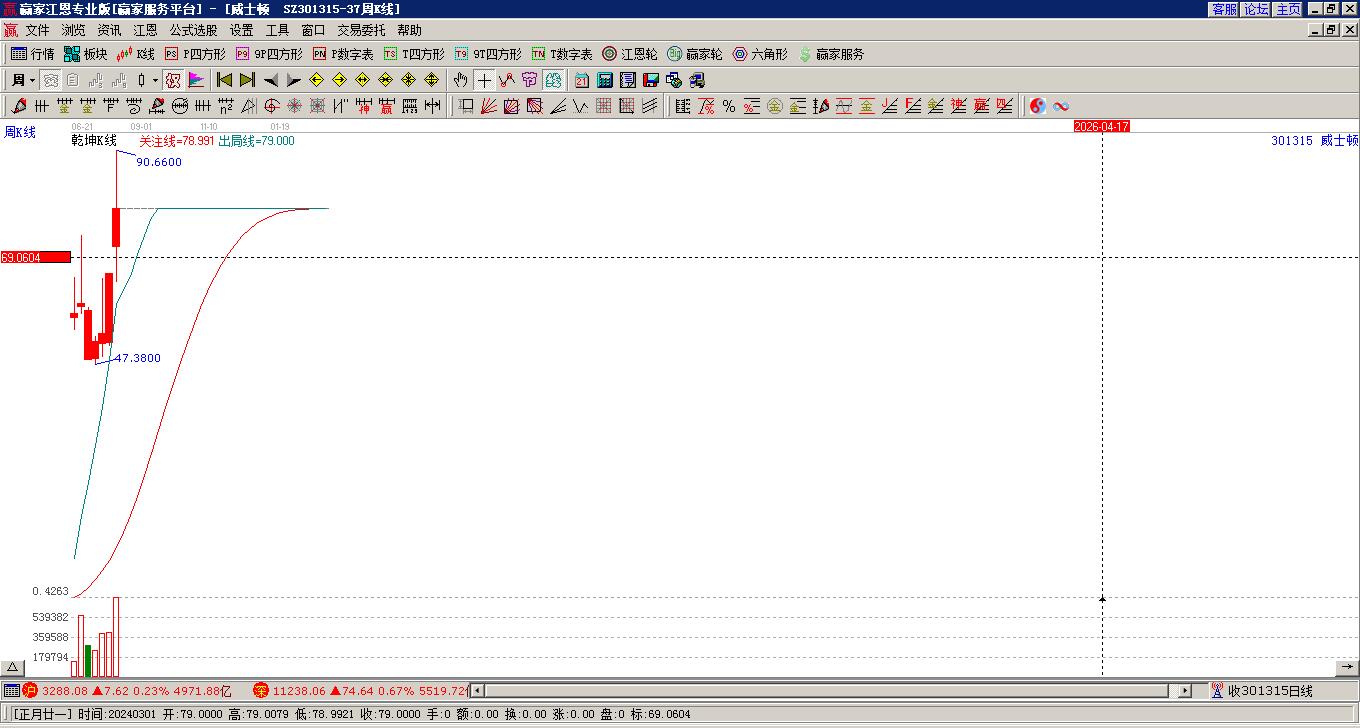Image resolution: width=1360 pixels, height=728 pixels.
Task: Open the P四方形 tool
Action: [195, 54]
